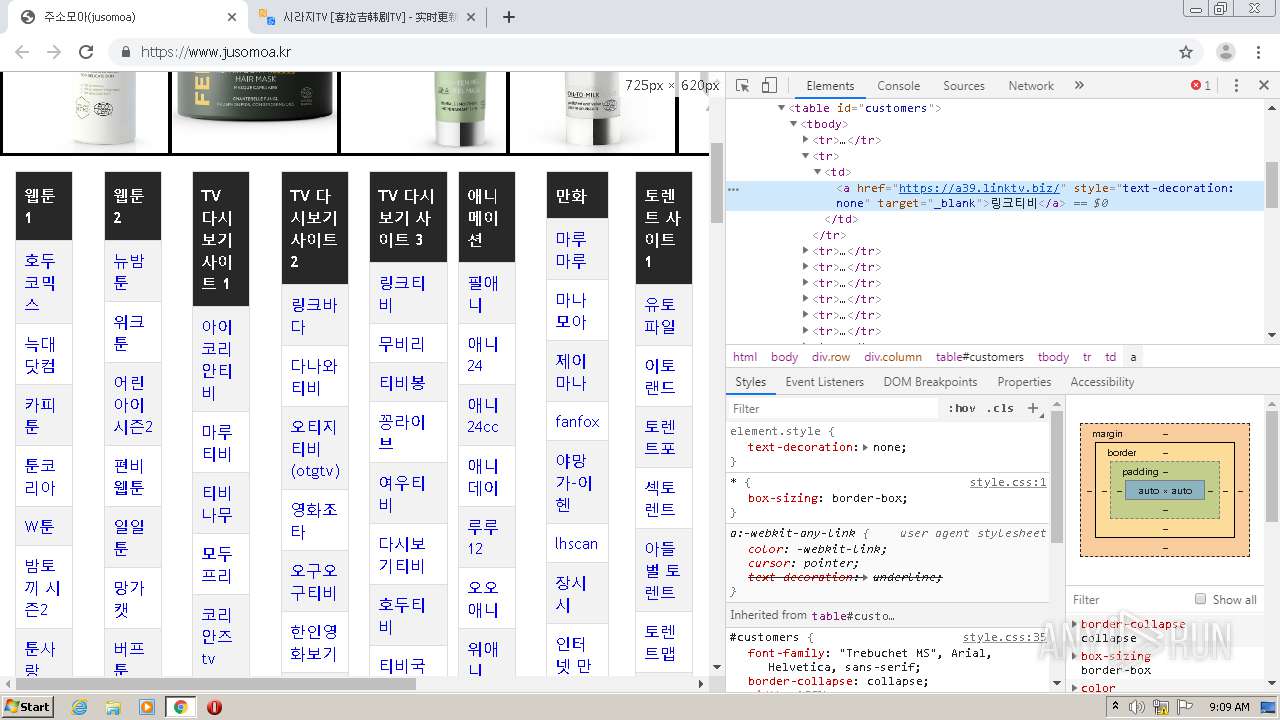Open a new browser tab with plus icon
Image resolution: width=1280 pixels, height=720 pixels.
click(x=509, y=17)
